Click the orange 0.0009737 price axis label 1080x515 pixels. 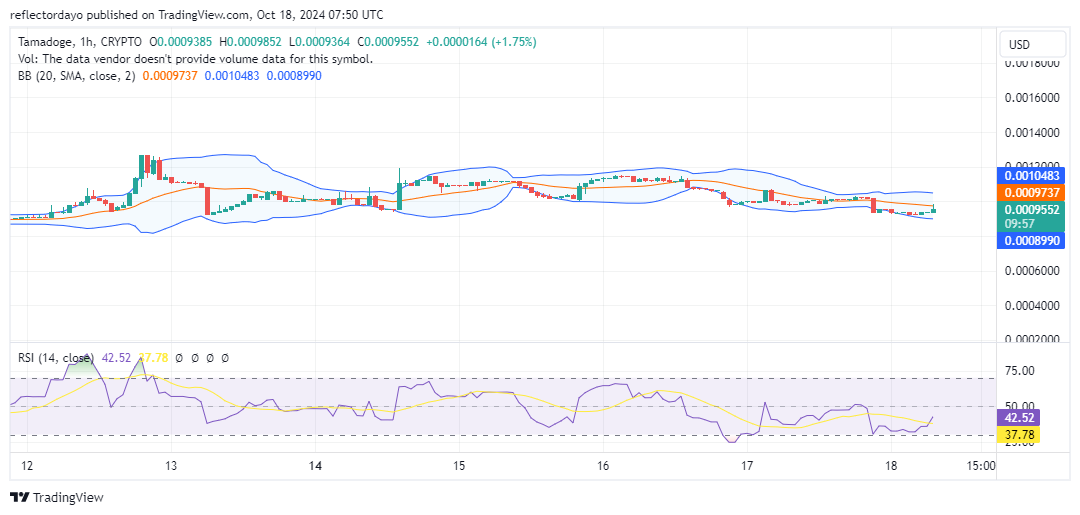point(1031,195)
